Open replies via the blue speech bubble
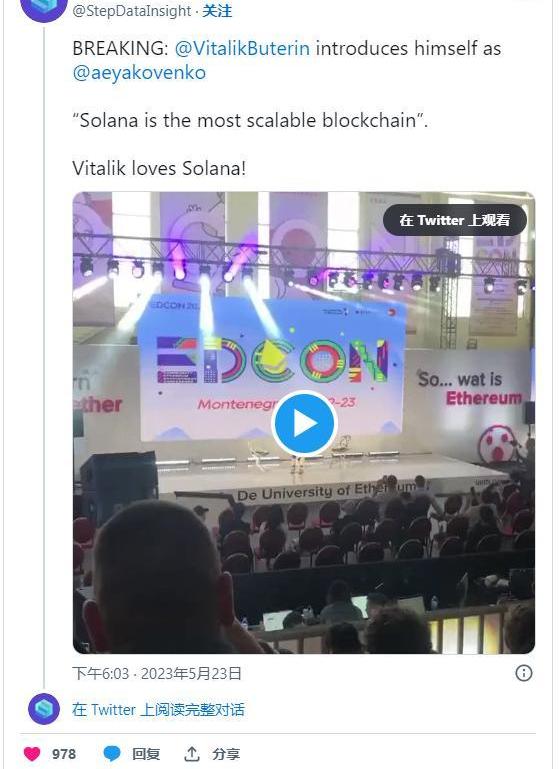This screenshot has height=769, width=559. coord(112,754)
